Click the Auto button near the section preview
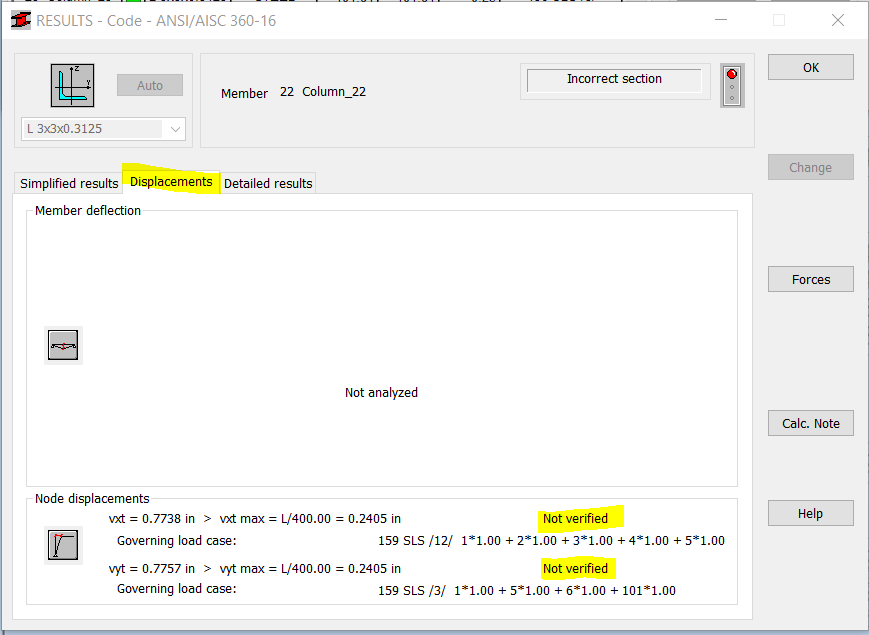Screen dimensions: 869x635 click(148, 85)
